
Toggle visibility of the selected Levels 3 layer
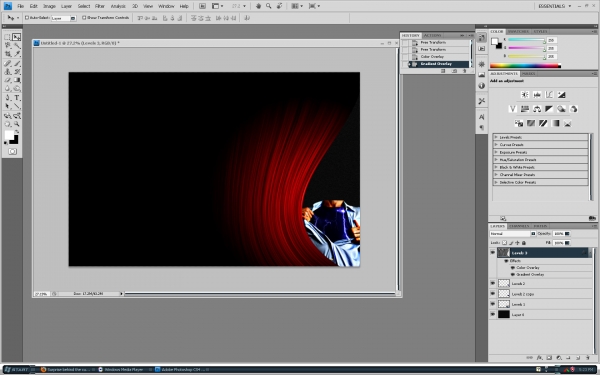pyautogui.click(x=493, y=252)
